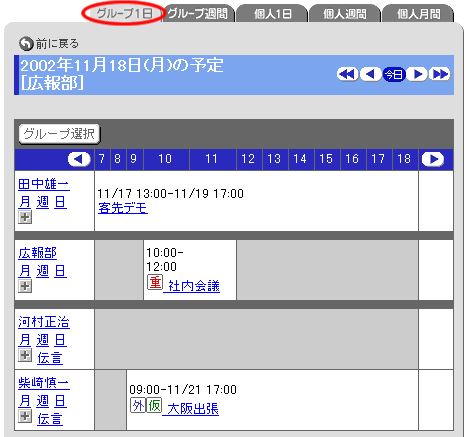Viewport: 467px width, 437px height.
Task: Jump back with the double-left arrow button
Action: click(347, 74)
